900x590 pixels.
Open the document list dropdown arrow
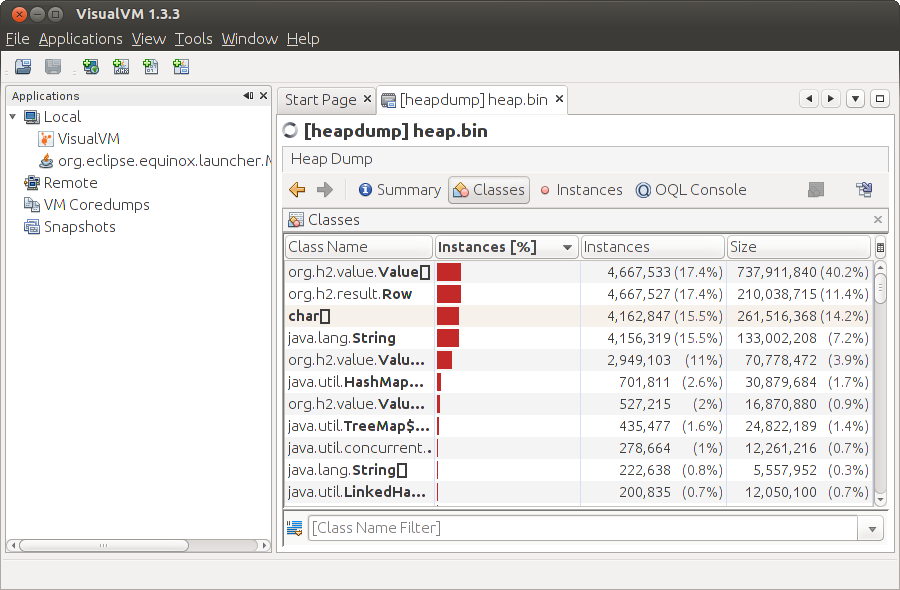855,99
